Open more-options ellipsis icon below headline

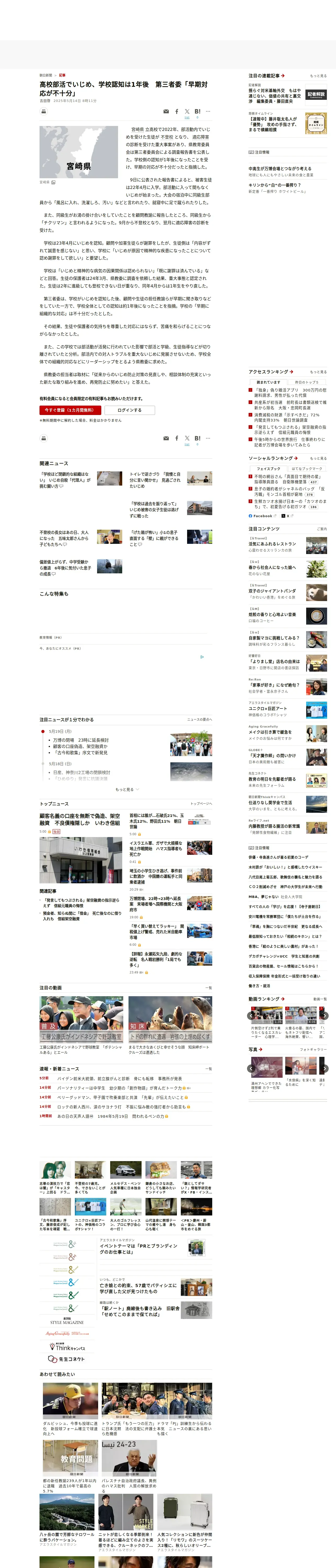point(208,111)
